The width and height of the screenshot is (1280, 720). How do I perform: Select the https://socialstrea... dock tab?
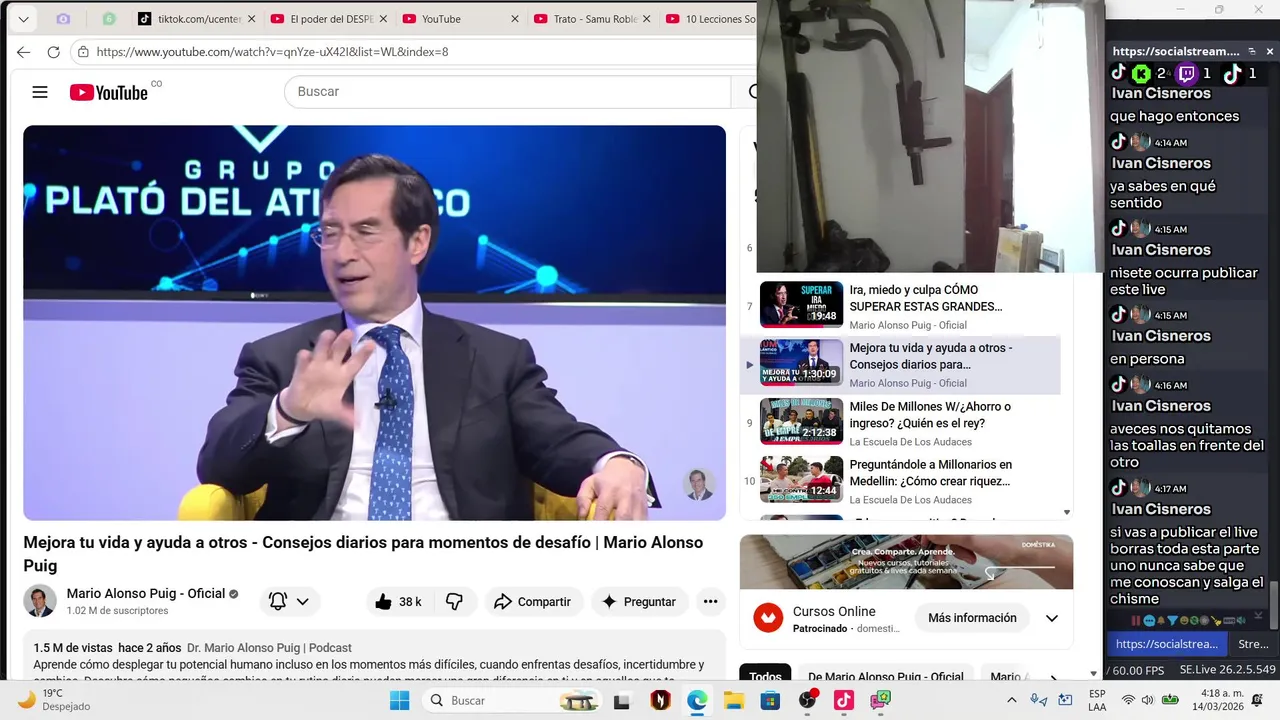click(x=1167, y=644)
